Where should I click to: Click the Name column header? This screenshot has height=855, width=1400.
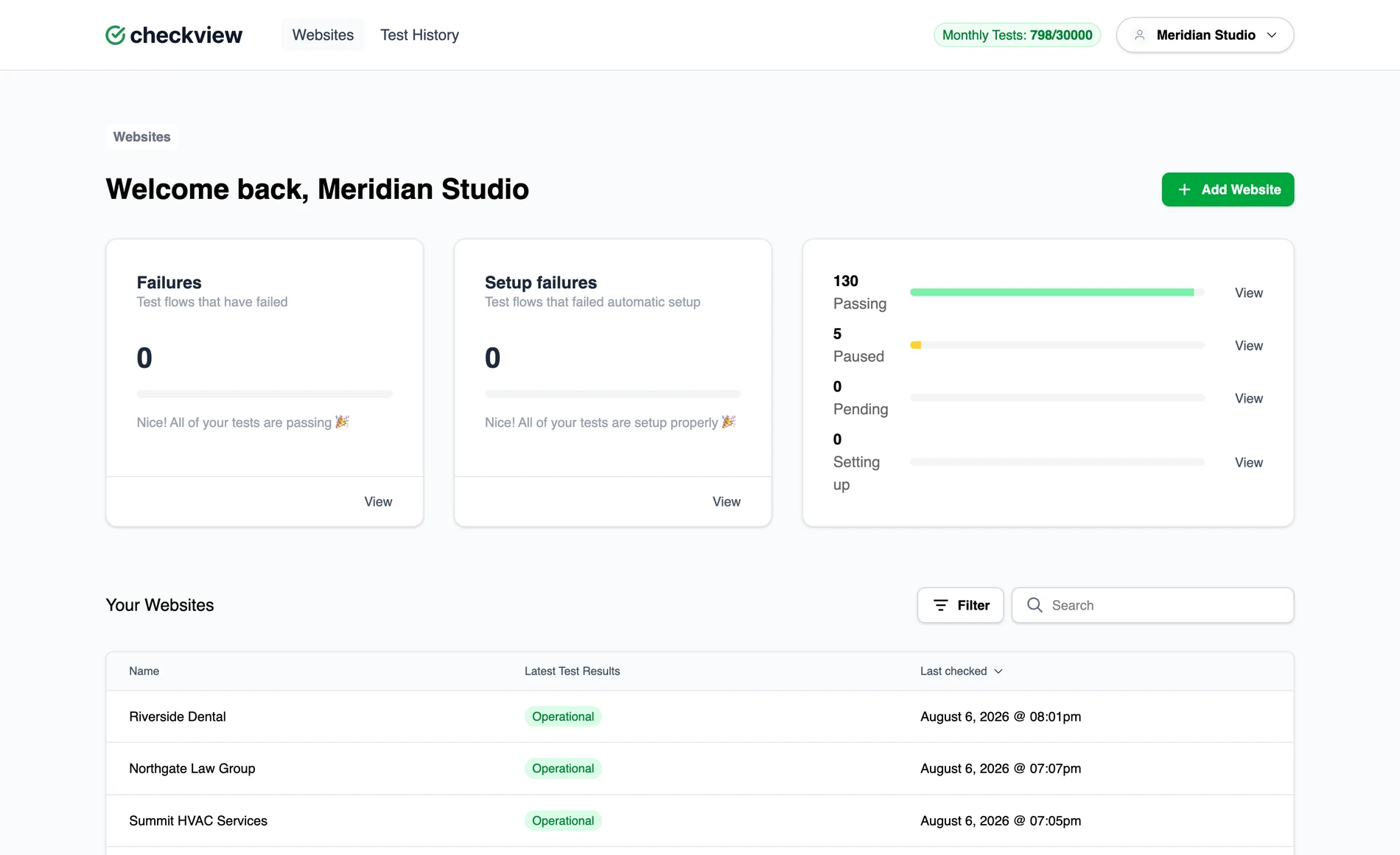click(144, 671)
